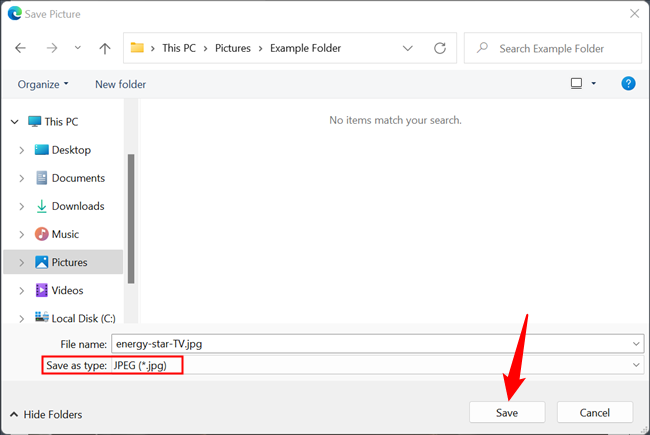
Task: Click the navigation pane scrollbar
Action: tap(131, 219)
